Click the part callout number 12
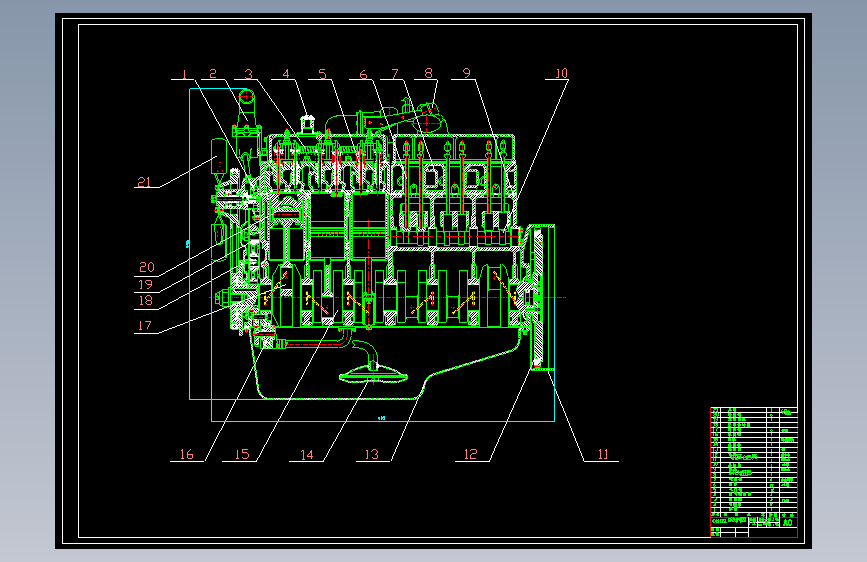867x562 pixels. click(x=470, y=454)
